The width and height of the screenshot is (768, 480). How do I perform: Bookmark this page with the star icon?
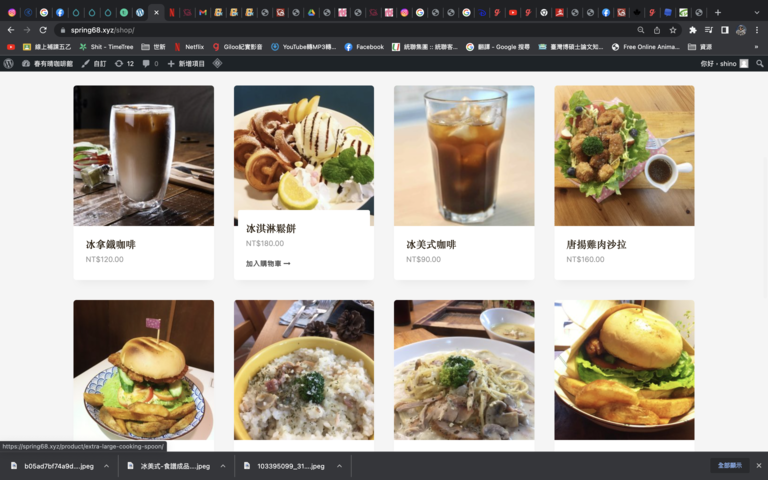pyautogui.click(x=673, y=30)
